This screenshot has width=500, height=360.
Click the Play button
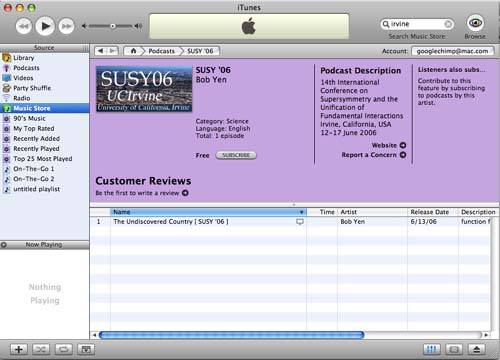pyautogui.click(x=45, y=26)
